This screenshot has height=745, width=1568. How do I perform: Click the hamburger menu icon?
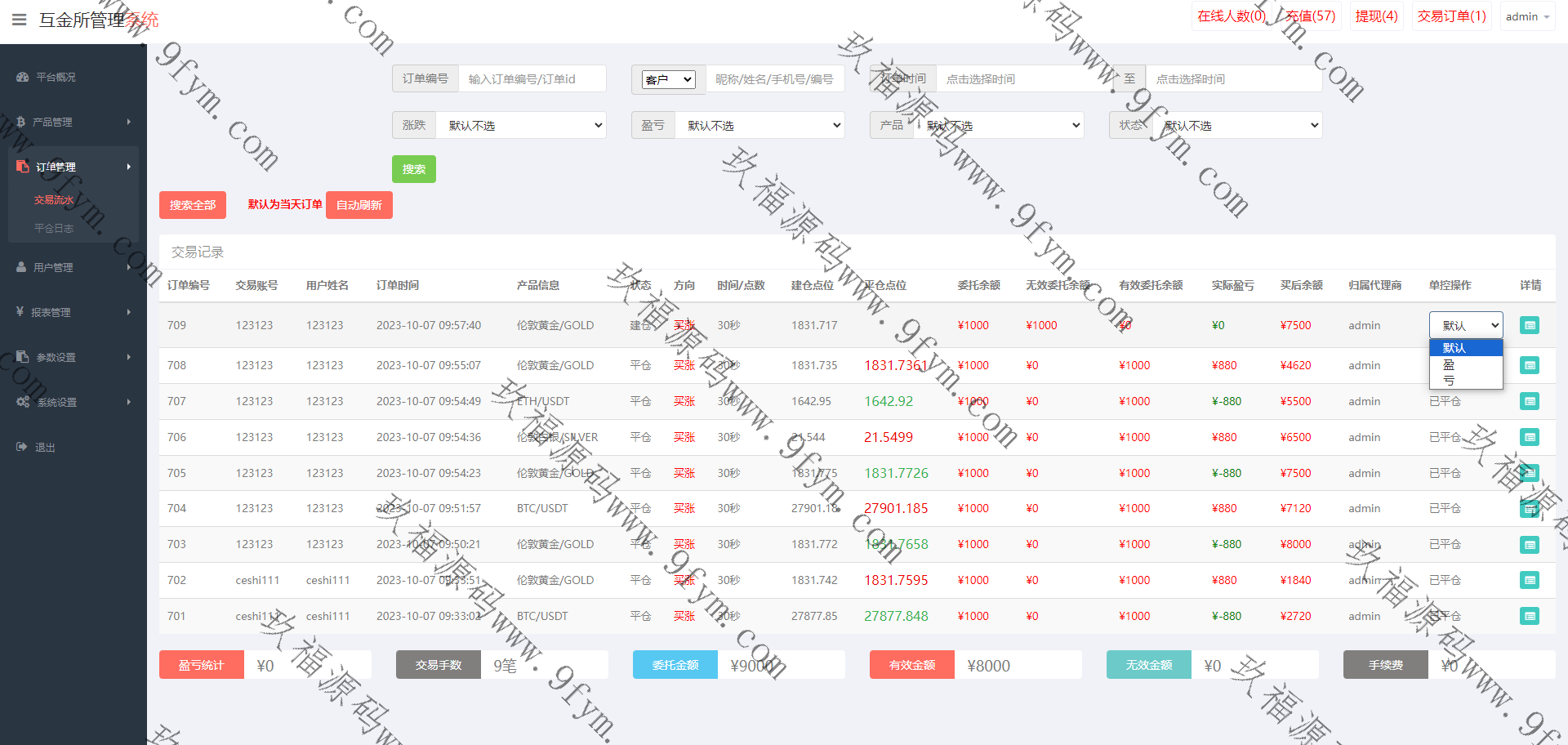[20, 20]
